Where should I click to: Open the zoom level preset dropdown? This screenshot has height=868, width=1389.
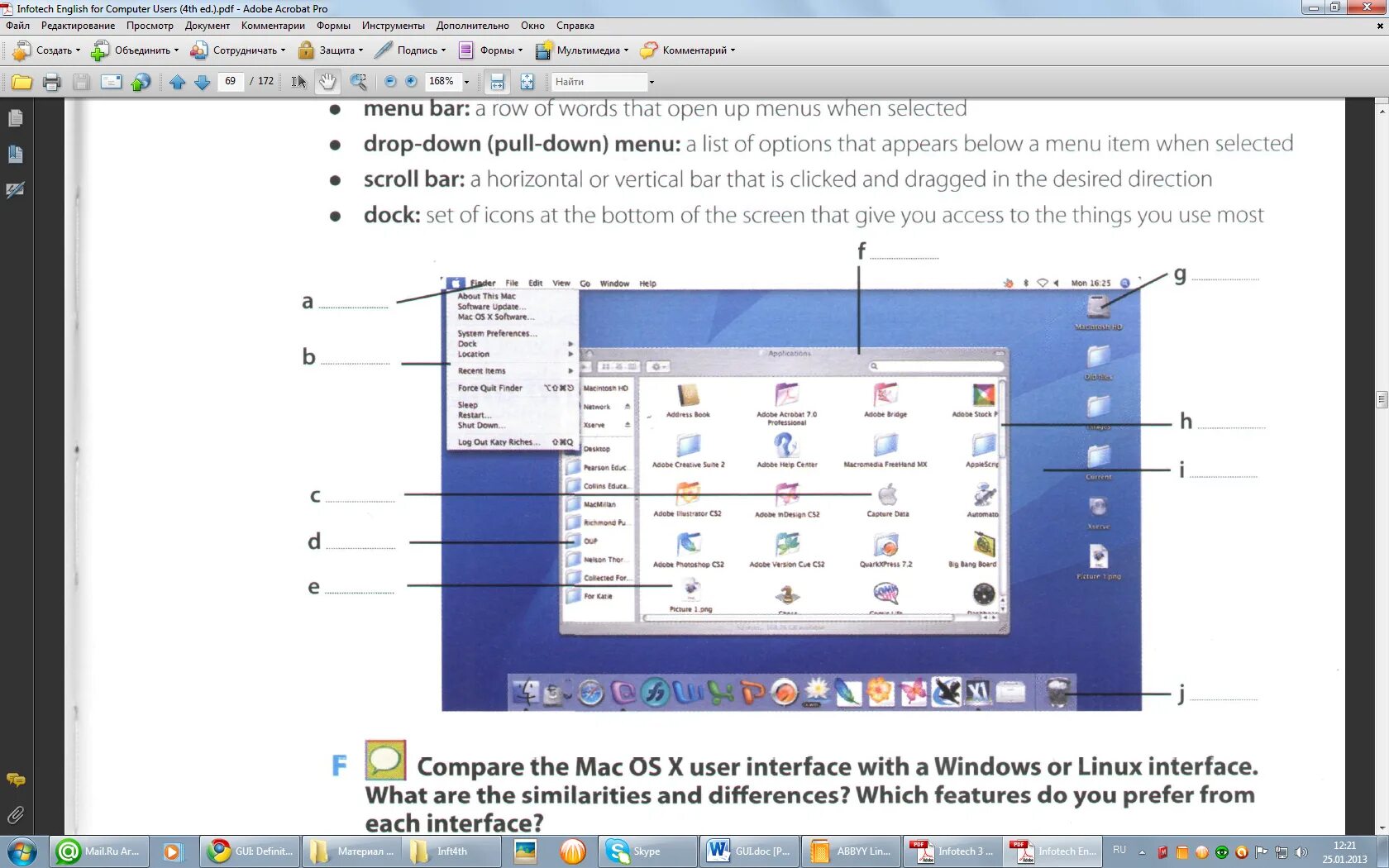[466, 82]
